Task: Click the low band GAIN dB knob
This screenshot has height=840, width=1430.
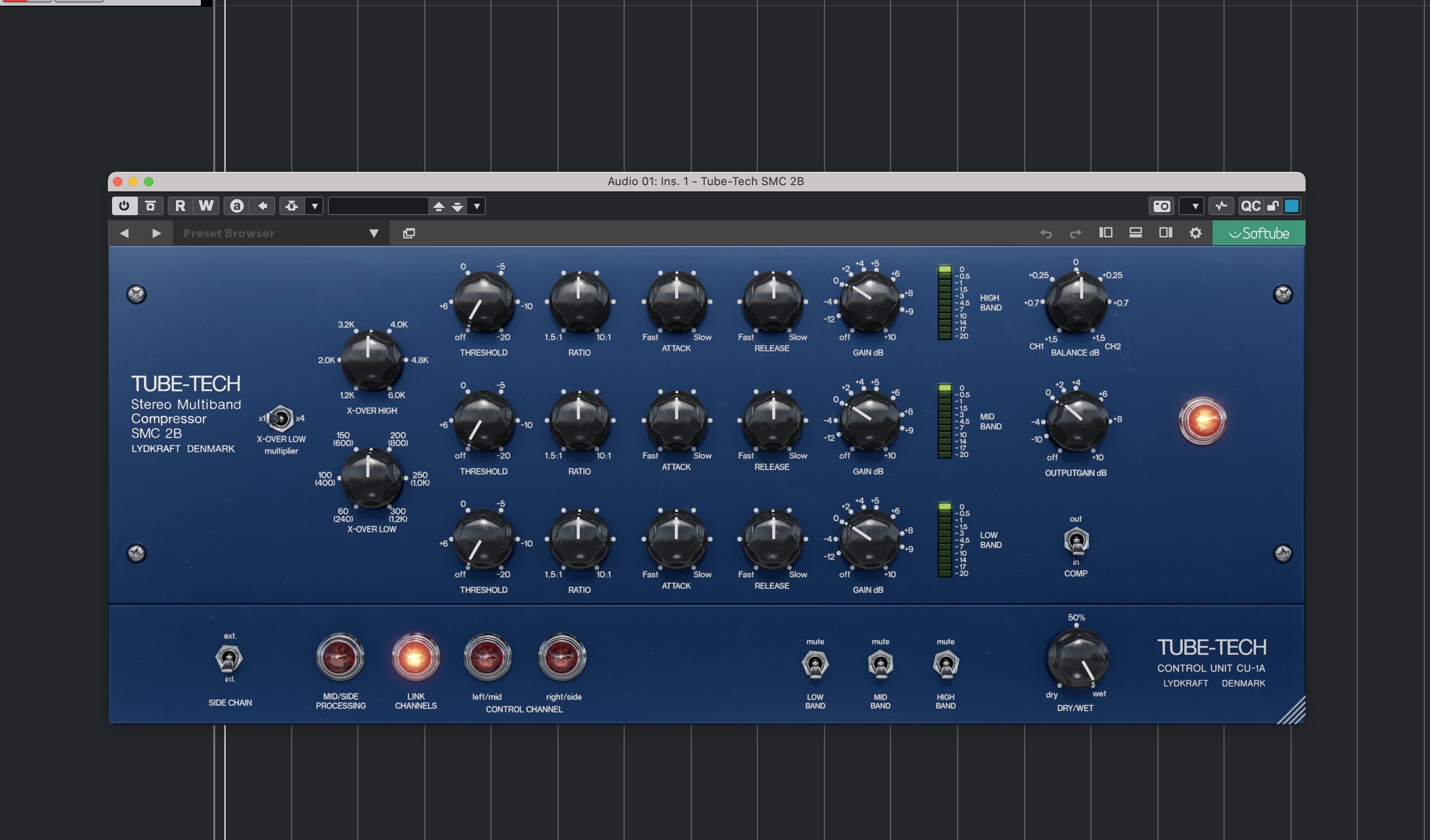Action: 869,539
